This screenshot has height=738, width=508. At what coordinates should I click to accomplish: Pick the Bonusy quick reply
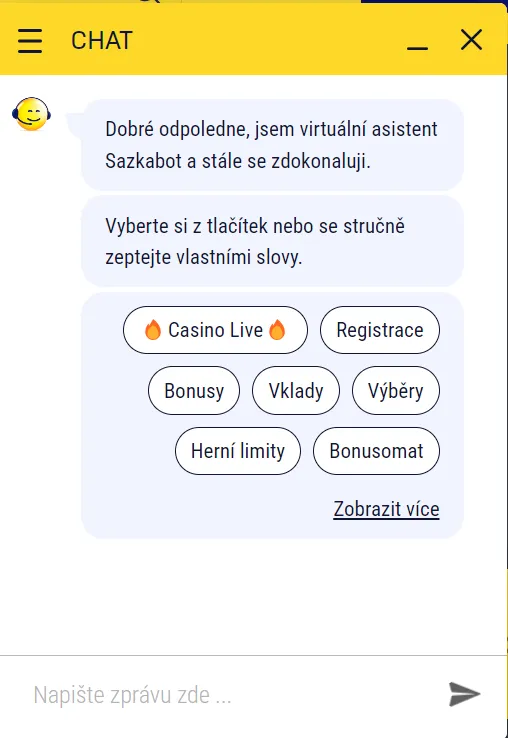pos(194,391)
